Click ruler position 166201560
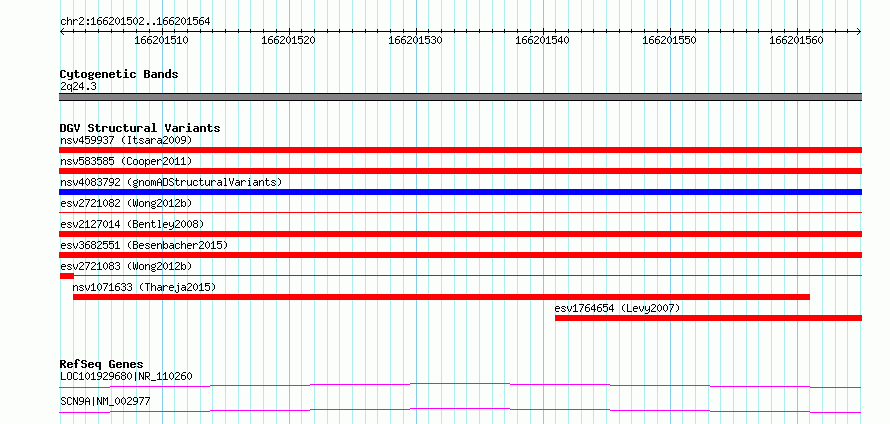The width and height of the screenshot is (890, 424). click(797, 41)
